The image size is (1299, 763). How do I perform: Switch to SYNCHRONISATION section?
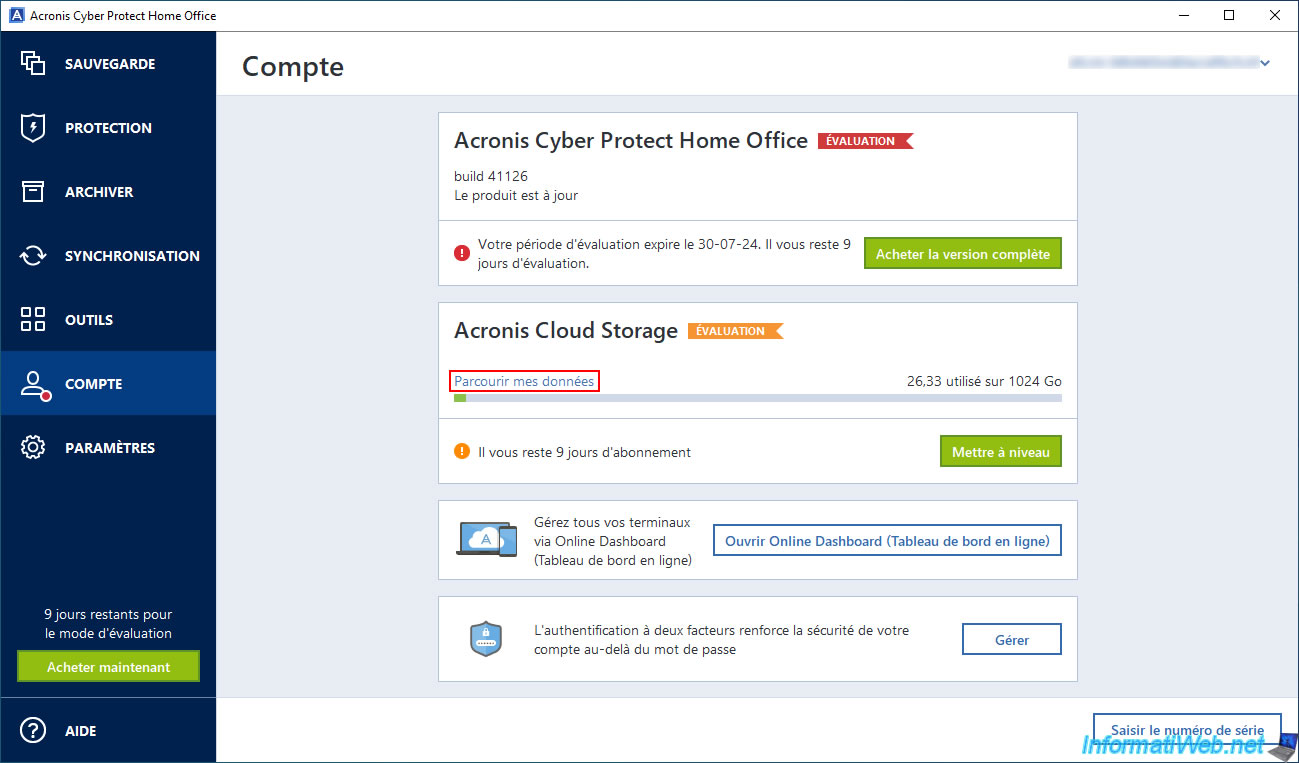pyautogui.click(x=108, y=256)
